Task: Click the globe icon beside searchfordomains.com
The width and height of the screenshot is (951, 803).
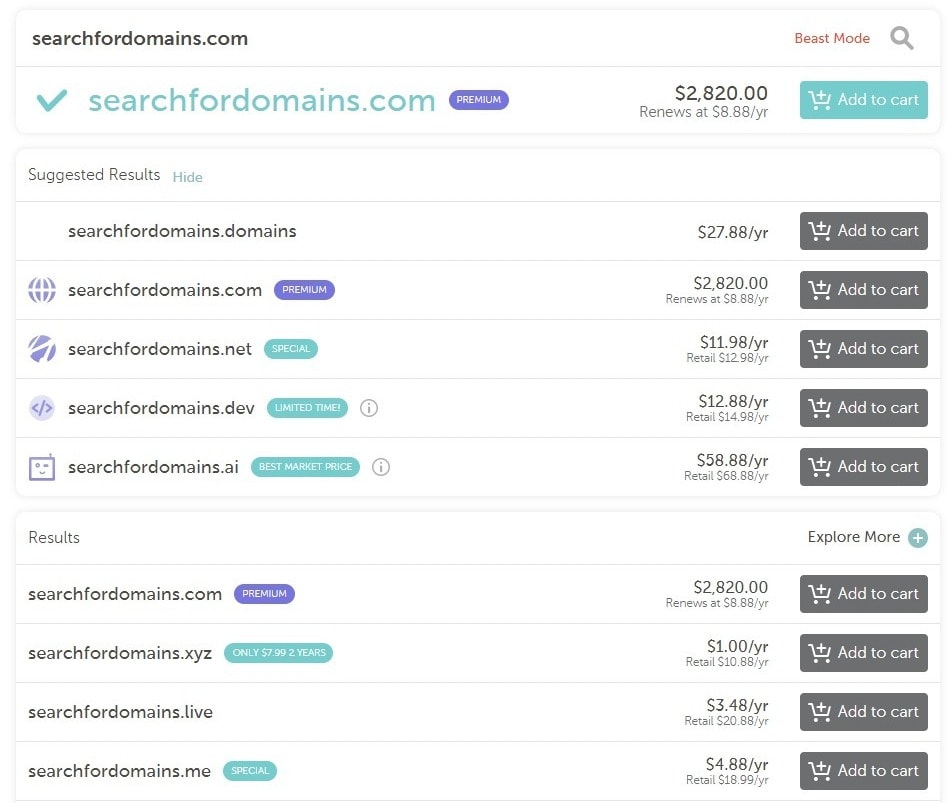Action: (42, 290)
